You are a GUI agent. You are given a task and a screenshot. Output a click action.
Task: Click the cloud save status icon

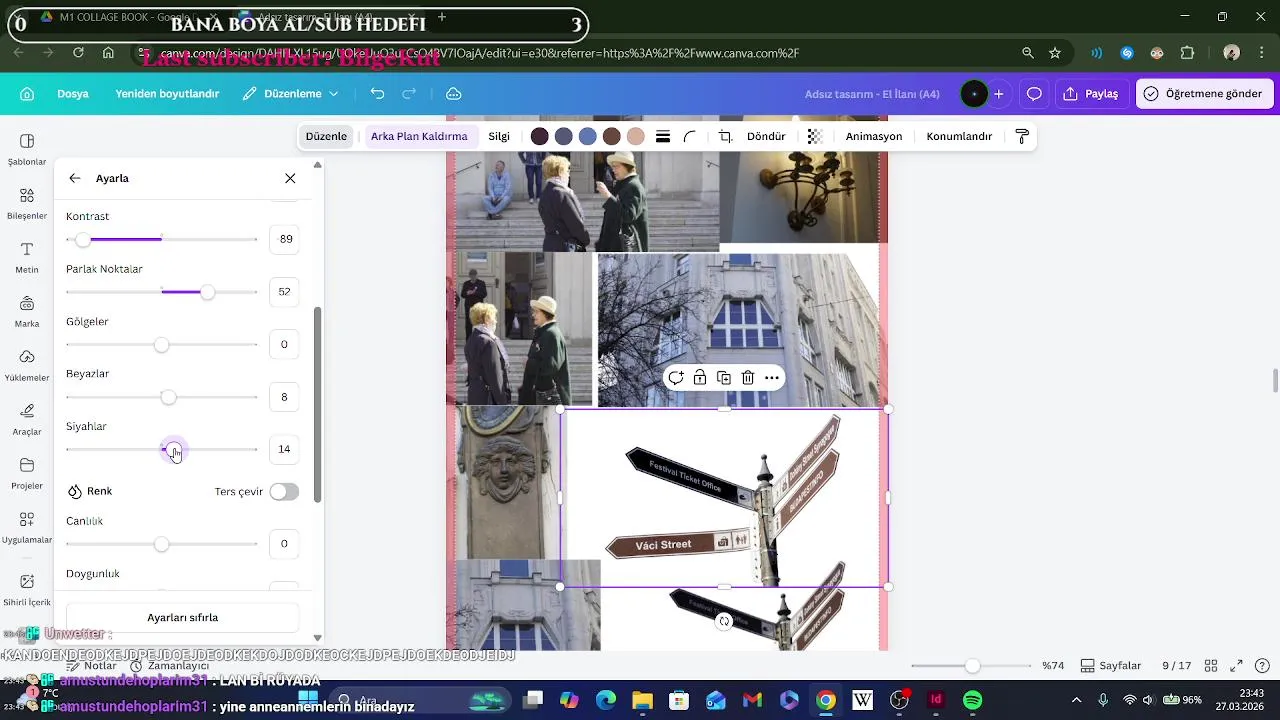[x=453, y=94]
